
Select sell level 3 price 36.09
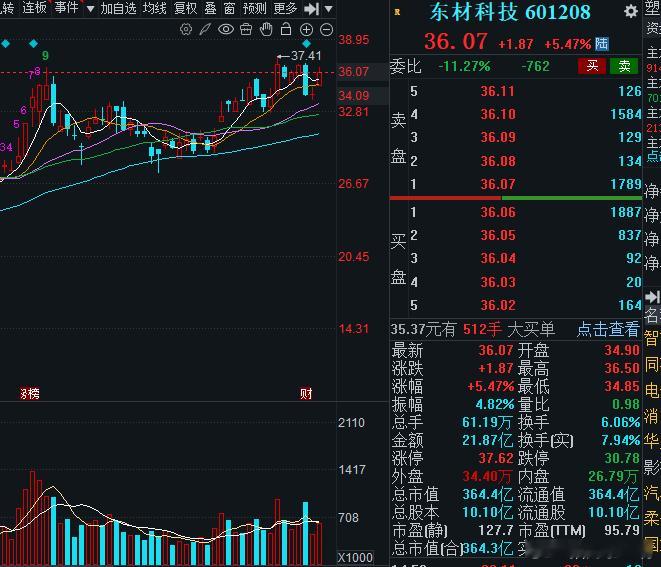point(497,137)
